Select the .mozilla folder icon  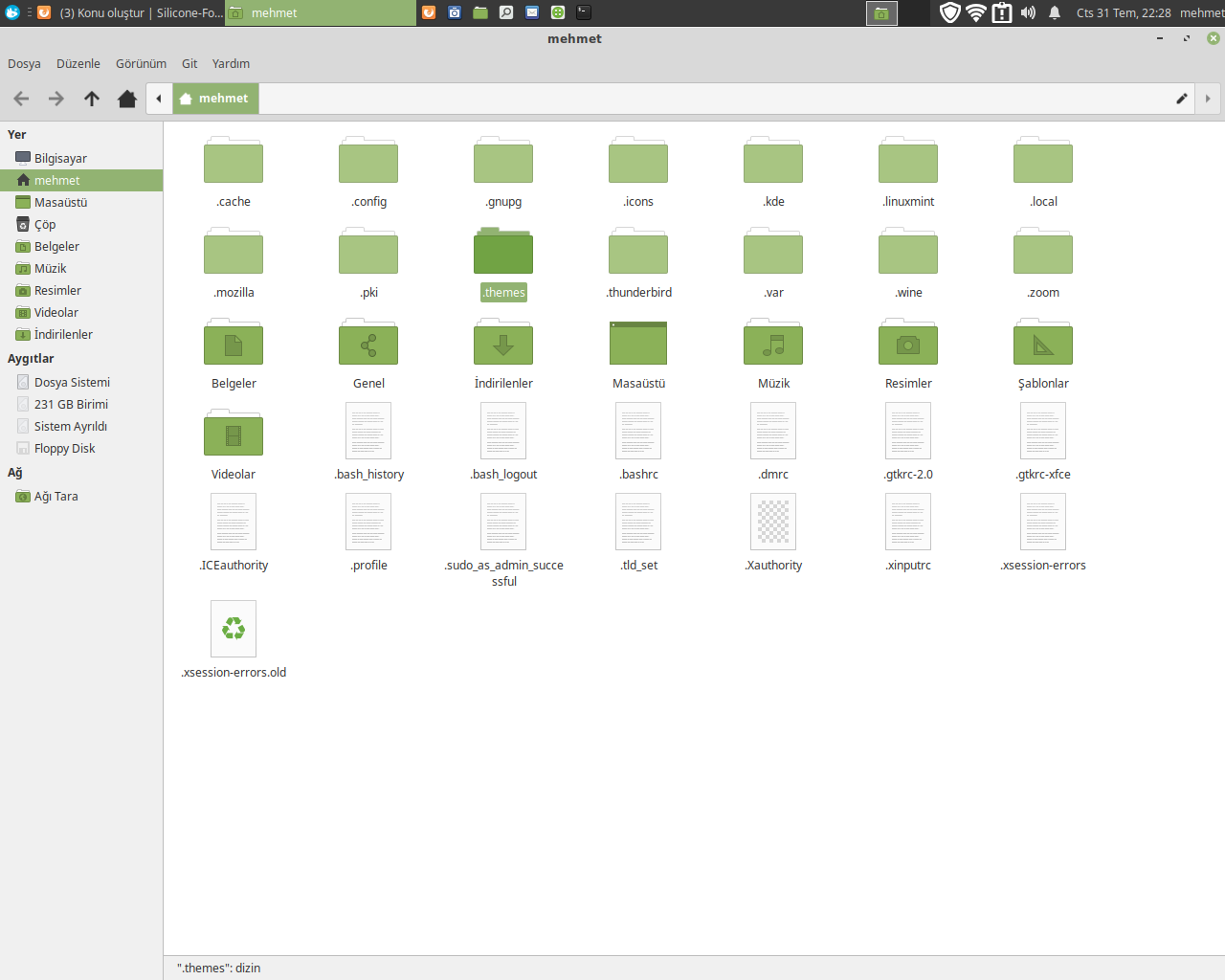pos(234,251)
